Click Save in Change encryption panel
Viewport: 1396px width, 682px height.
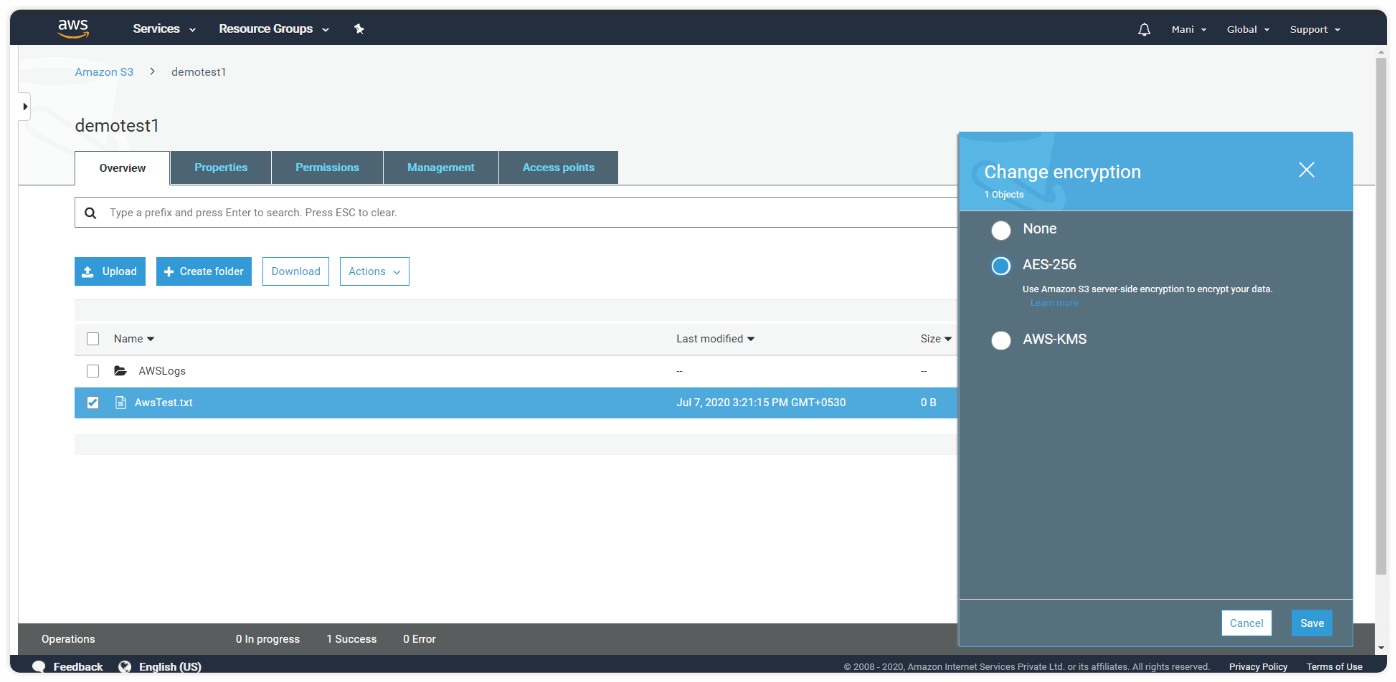tap(1312, 623)
